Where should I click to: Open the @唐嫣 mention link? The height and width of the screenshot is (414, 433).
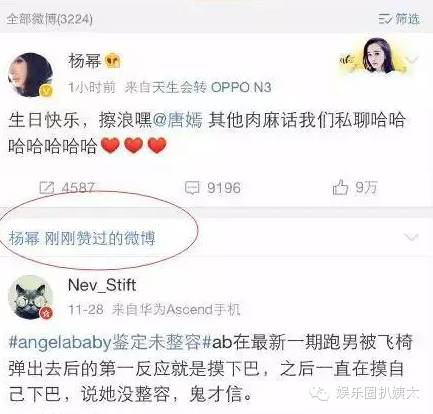pyautogui.click(x=178, y=121)
